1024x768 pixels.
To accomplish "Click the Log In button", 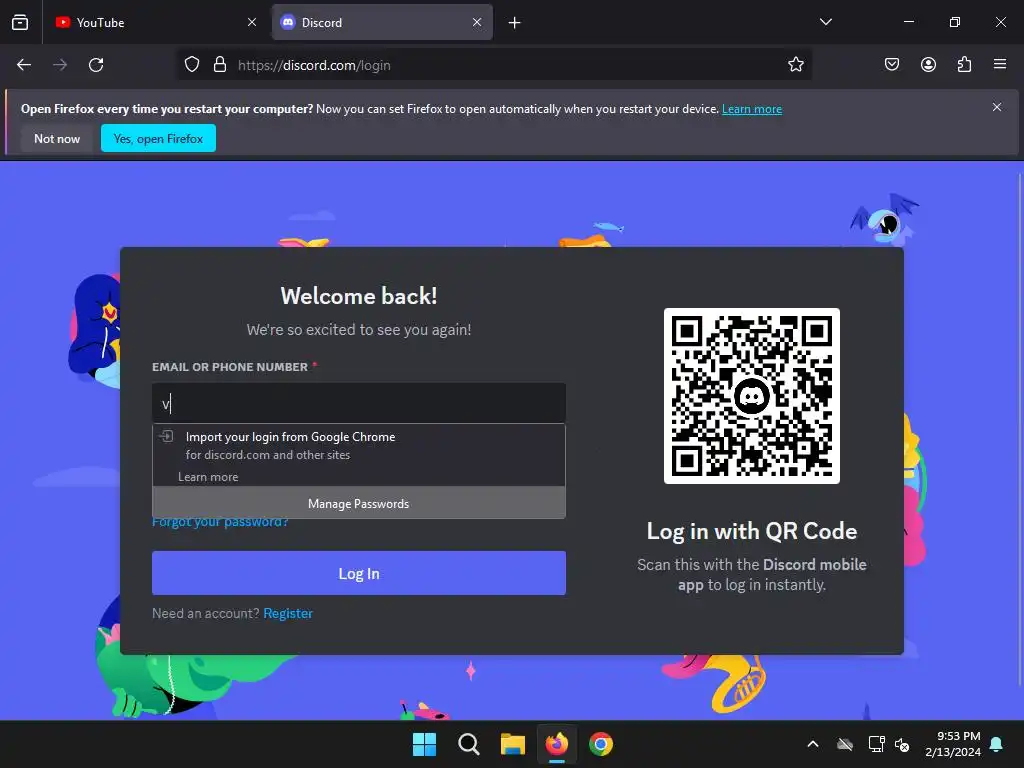I will (x=359, y=573).
